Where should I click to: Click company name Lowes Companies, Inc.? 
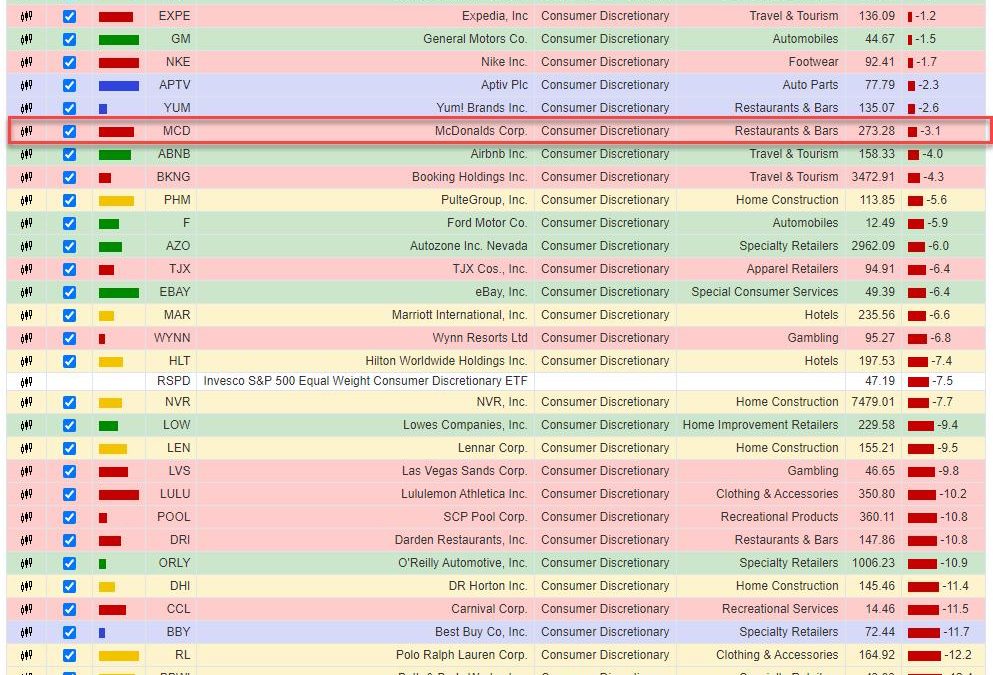coord(465,424)
